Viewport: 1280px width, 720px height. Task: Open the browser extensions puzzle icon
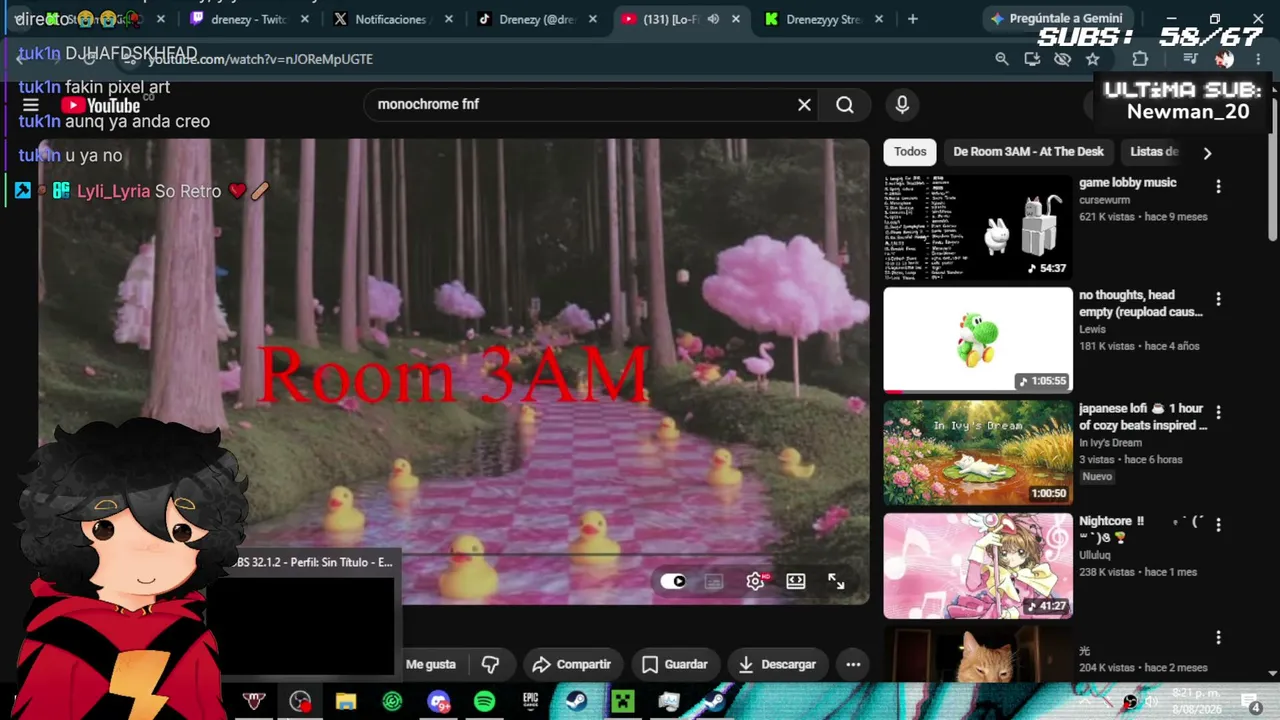pos(1140,59)
